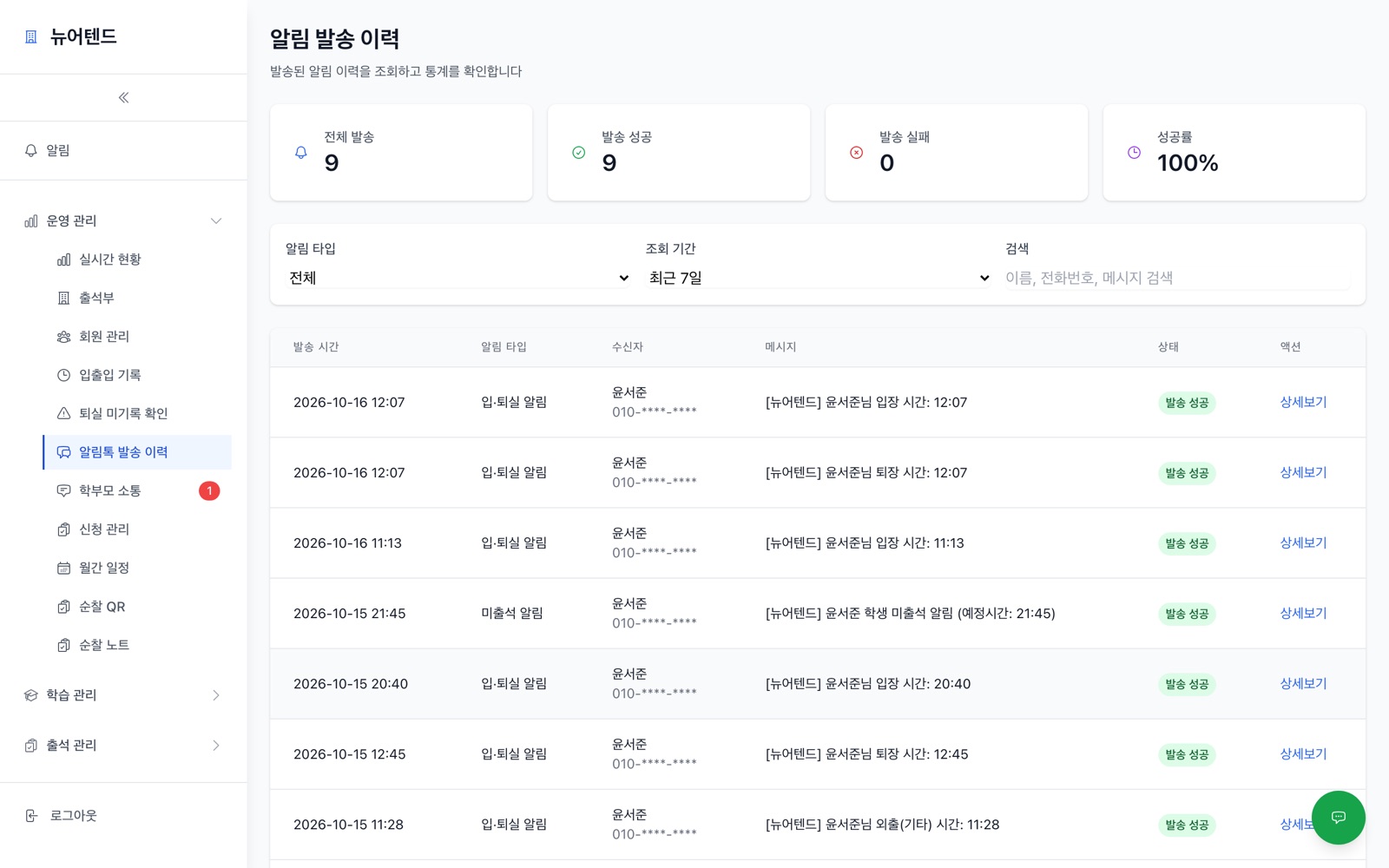Open 알림 in the sidebar
The height and width of the screenshot is (868, 1389).
tap(123, 151)
